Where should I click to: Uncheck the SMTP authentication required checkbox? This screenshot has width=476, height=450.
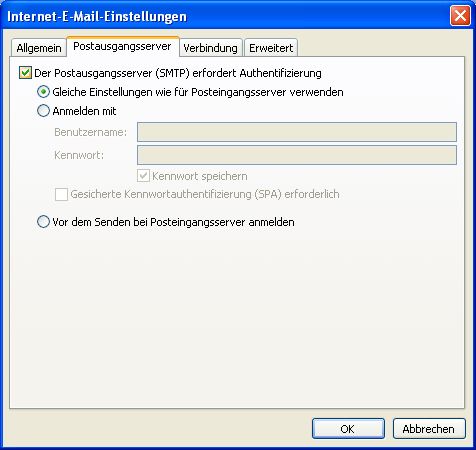[25, 73]
